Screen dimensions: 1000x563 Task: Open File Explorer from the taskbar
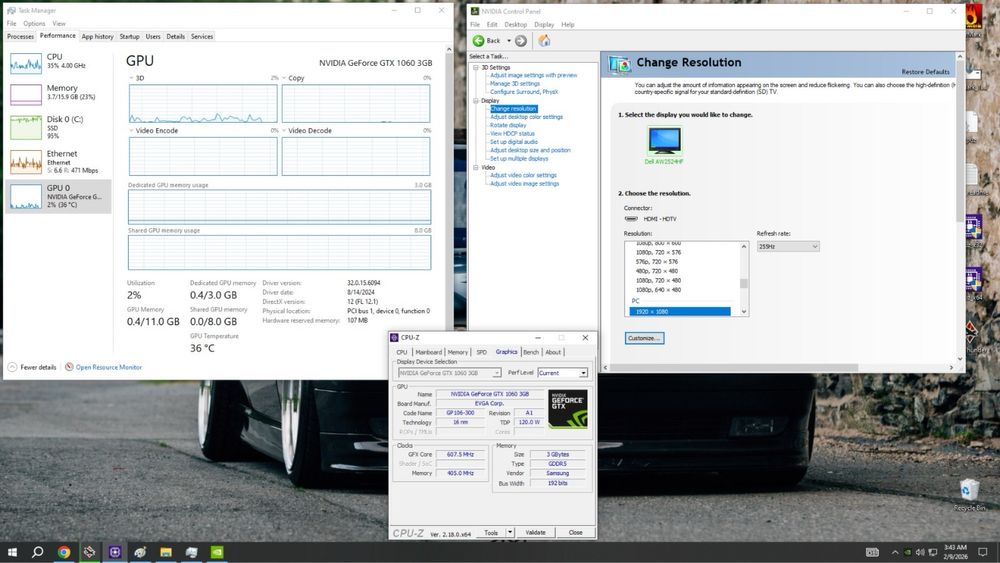coord(166,552)
